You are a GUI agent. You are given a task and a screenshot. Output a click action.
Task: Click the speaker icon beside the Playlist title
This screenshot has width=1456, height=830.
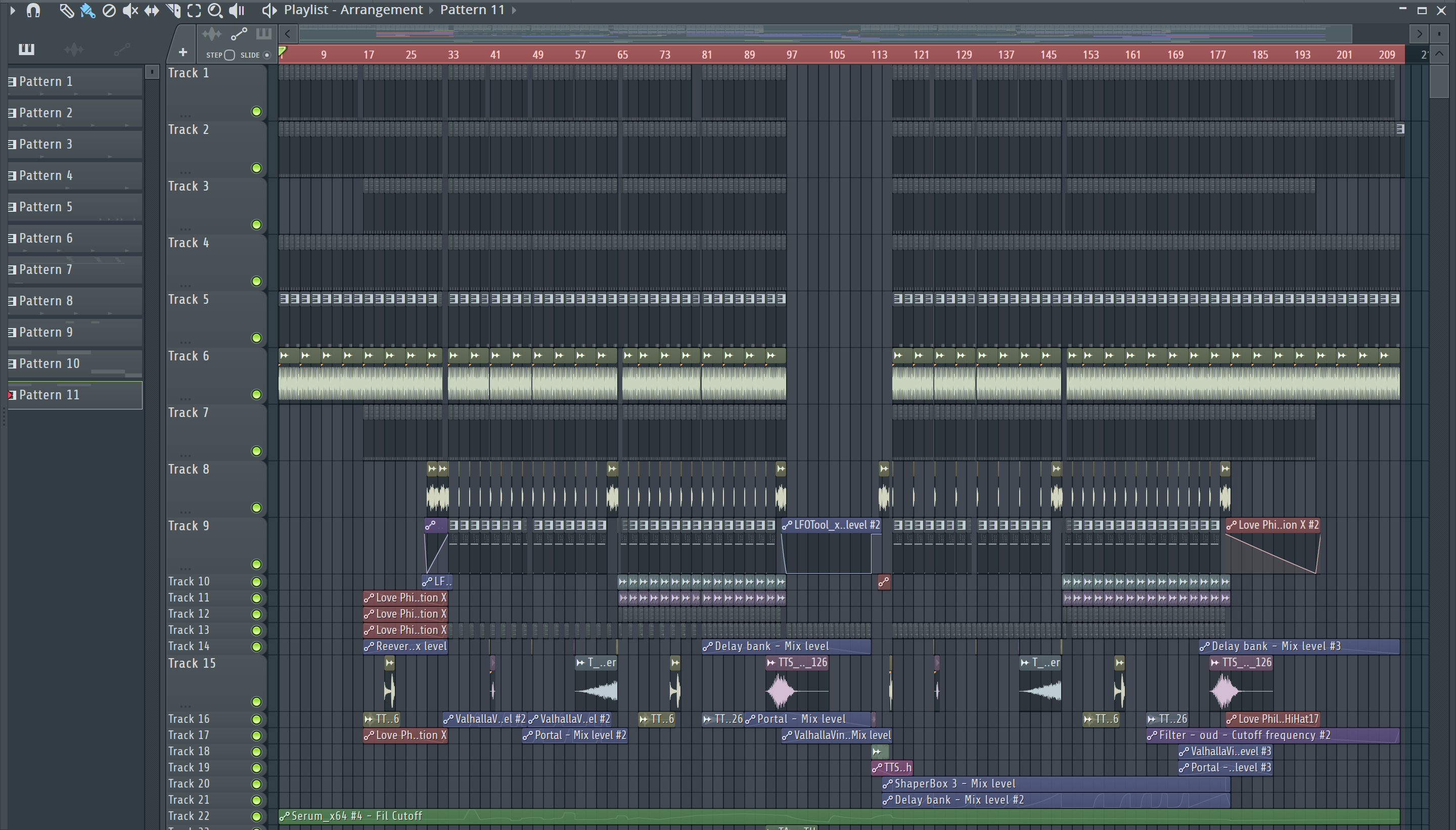coord(268,10)
